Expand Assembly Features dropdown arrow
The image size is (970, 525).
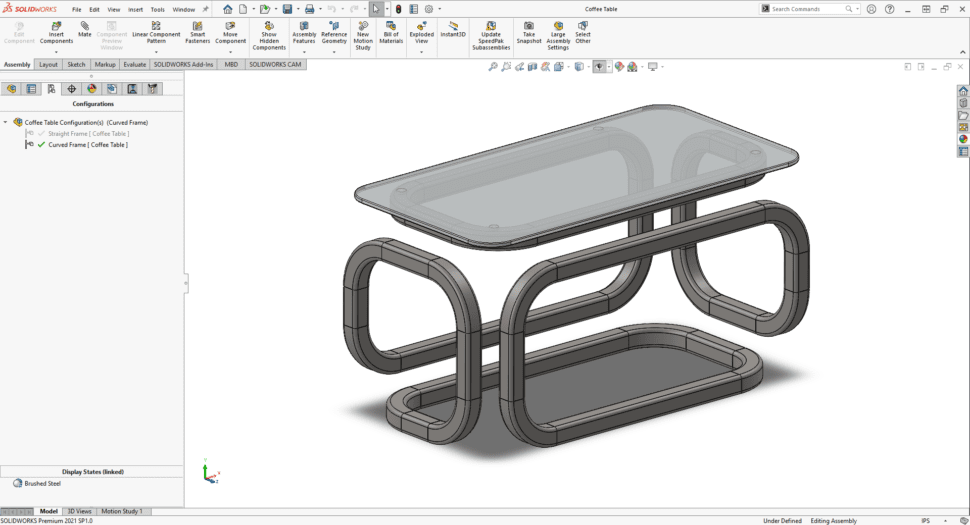coord(304,52)
